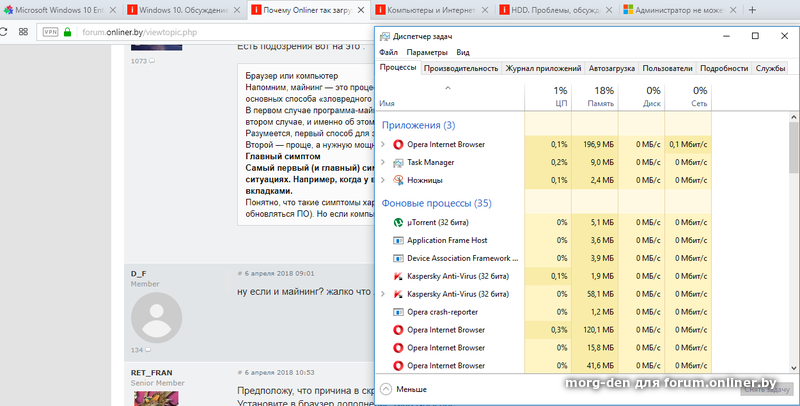Click the Kaspersky Anti-Virus icon with 1,9 МБ
This screenshot has width=800, height=406.
pyautogui.click(x=398, y=276)
